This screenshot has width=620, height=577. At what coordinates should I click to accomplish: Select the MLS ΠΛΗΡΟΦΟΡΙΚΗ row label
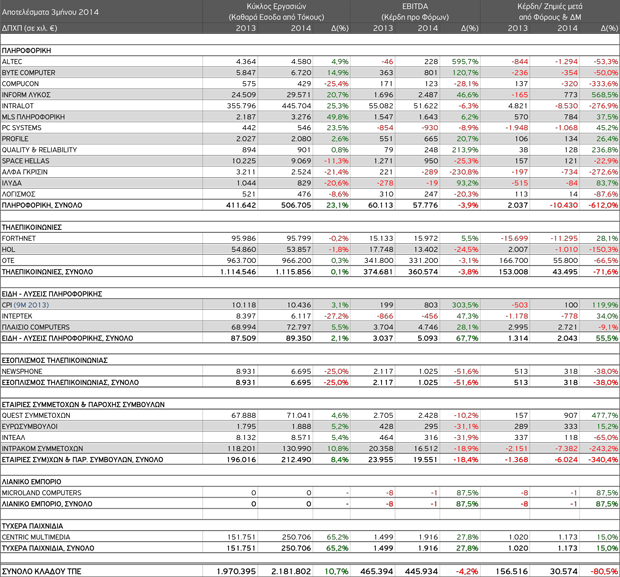33,117
